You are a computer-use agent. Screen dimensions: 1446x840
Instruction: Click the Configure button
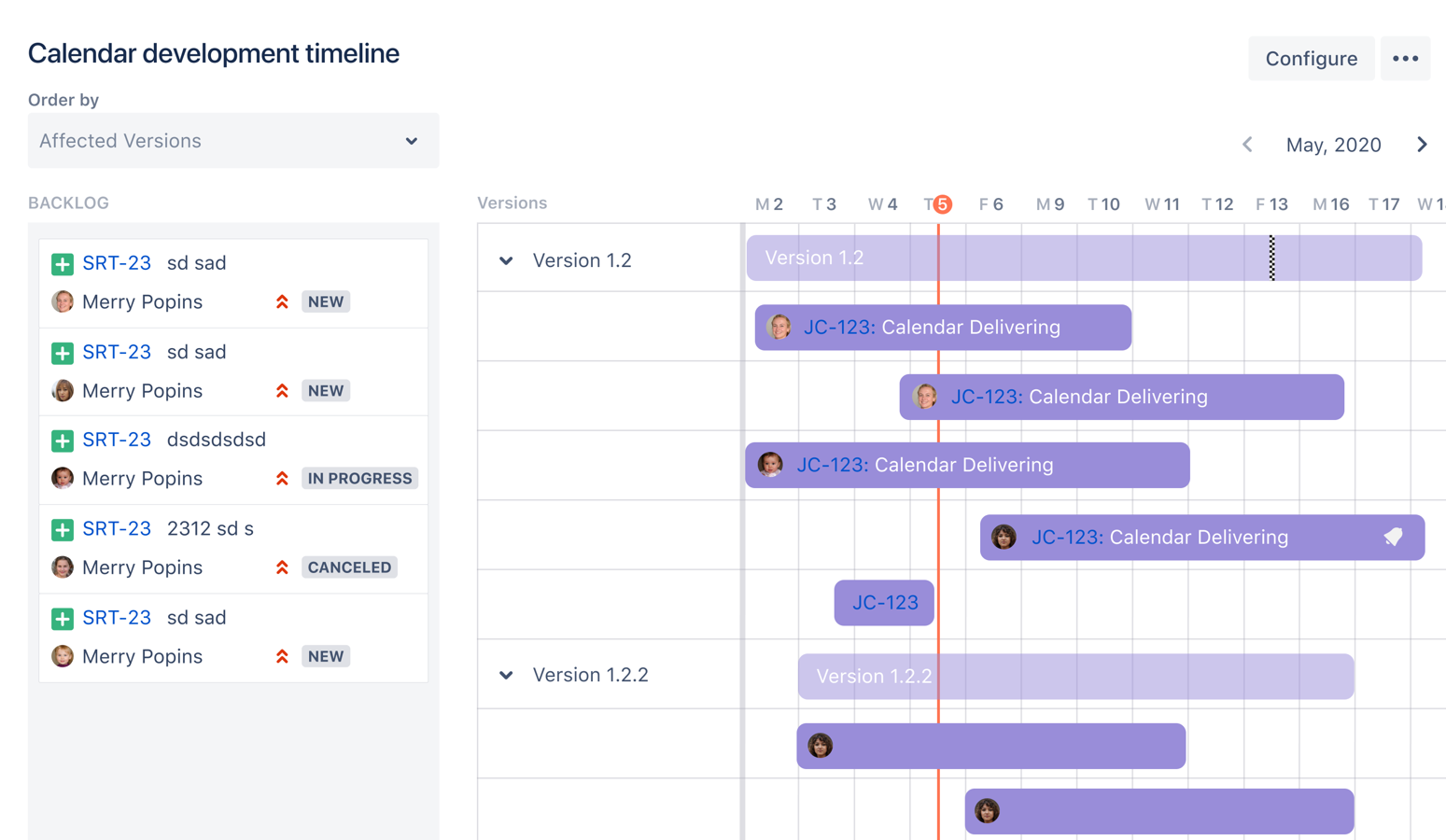(x=1311, y=59)
